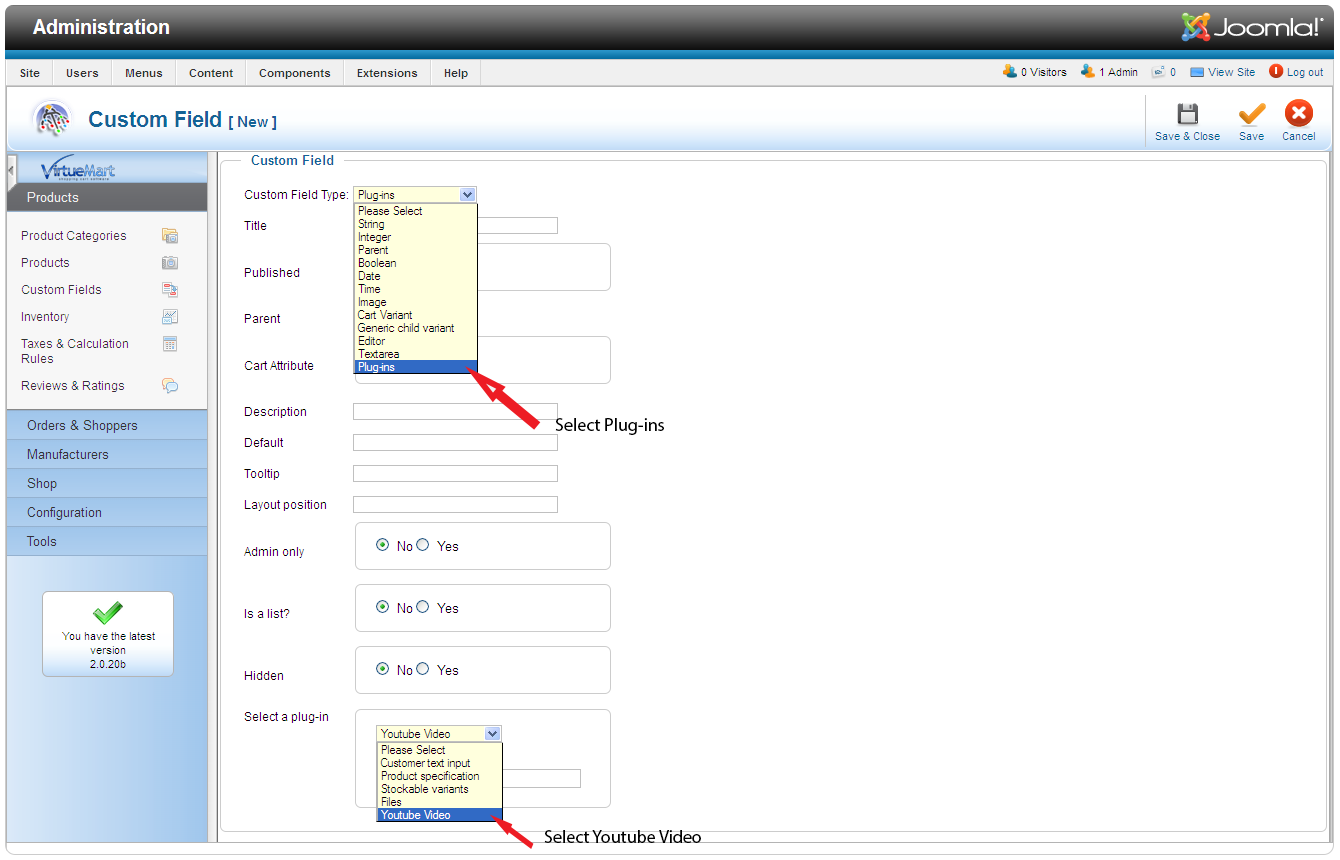Click the View Site link

click(x=1230, y=72)
